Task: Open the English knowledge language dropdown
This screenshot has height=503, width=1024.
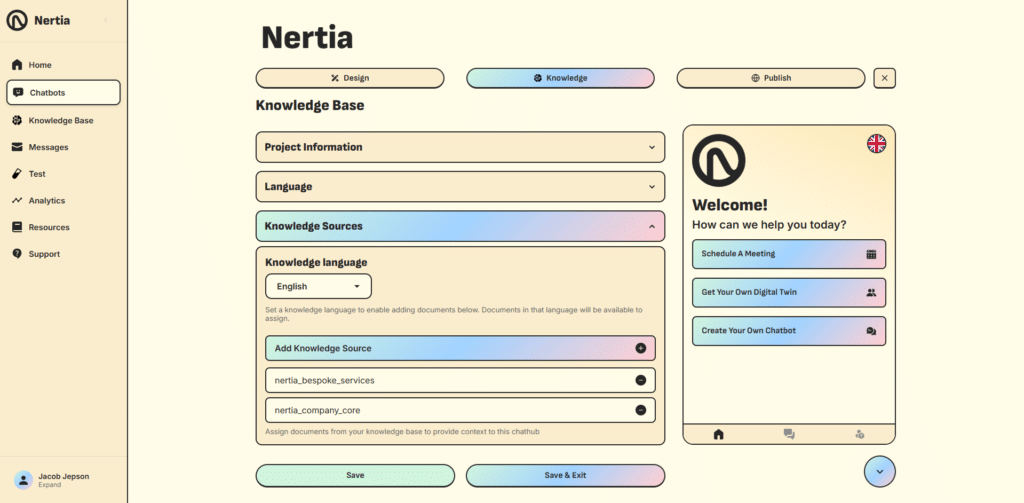Action: [319, 286]
